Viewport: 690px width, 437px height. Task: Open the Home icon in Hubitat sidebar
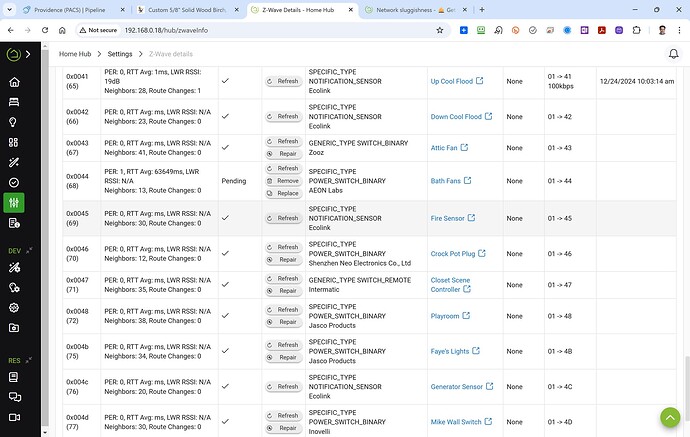click(x=14, y=82)
